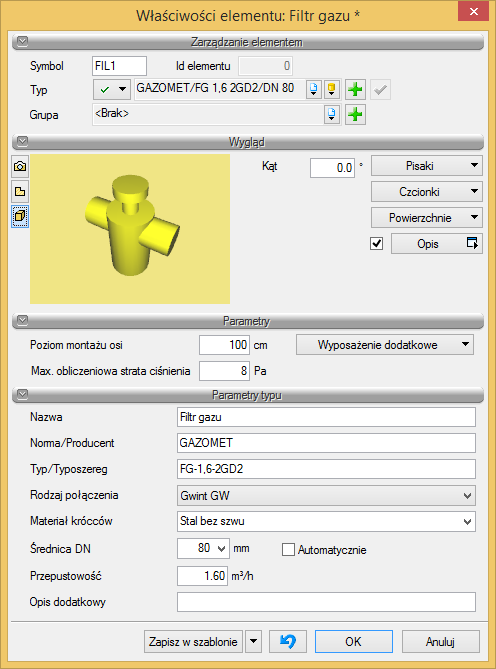Confirm with the OK button
Screen dimensions: 496x669
pos(354,642)
